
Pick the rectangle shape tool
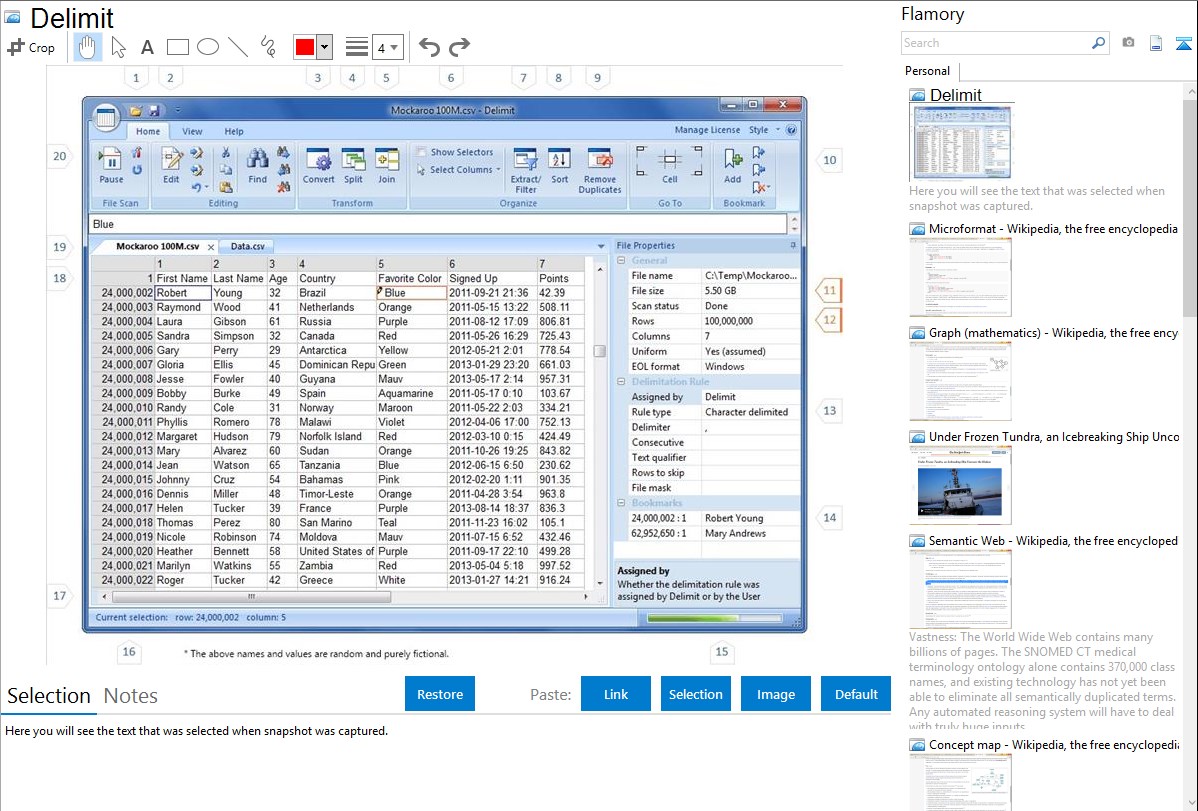[x=177, y=47]
